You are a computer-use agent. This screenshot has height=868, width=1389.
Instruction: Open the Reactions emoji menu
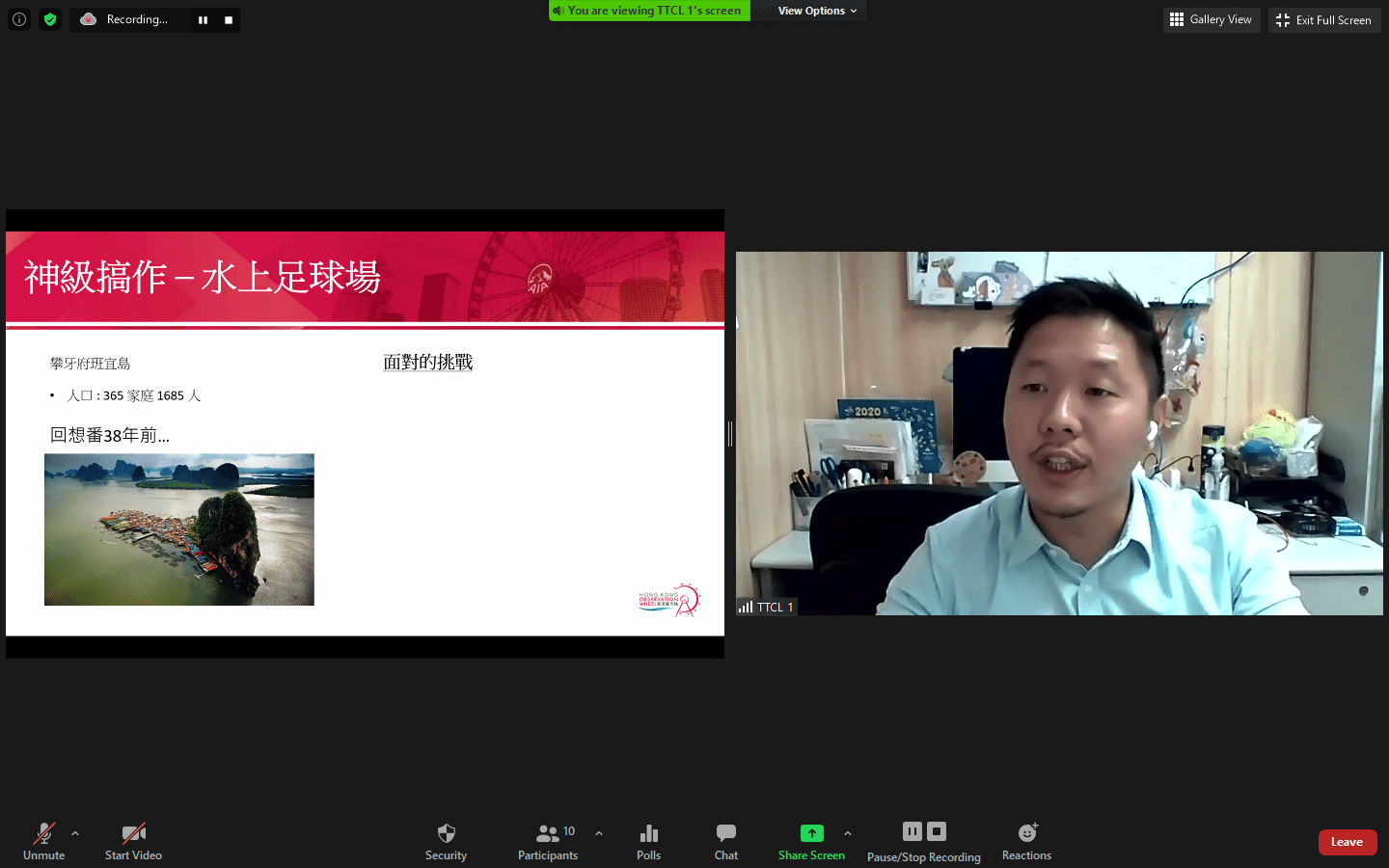(x=1026, y=833)
